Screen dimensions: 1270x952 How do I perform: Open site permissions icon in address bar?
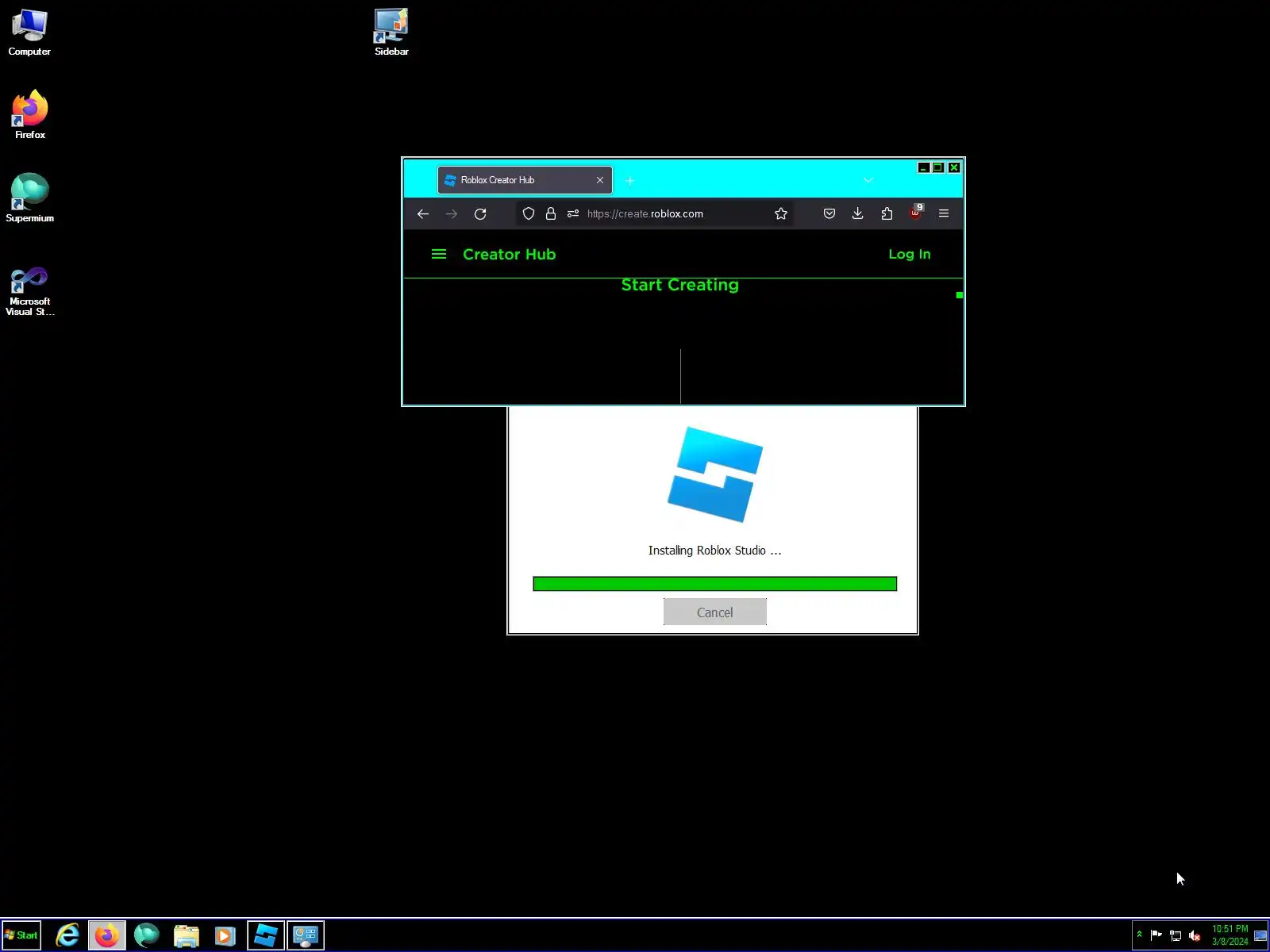pos(573,213)
